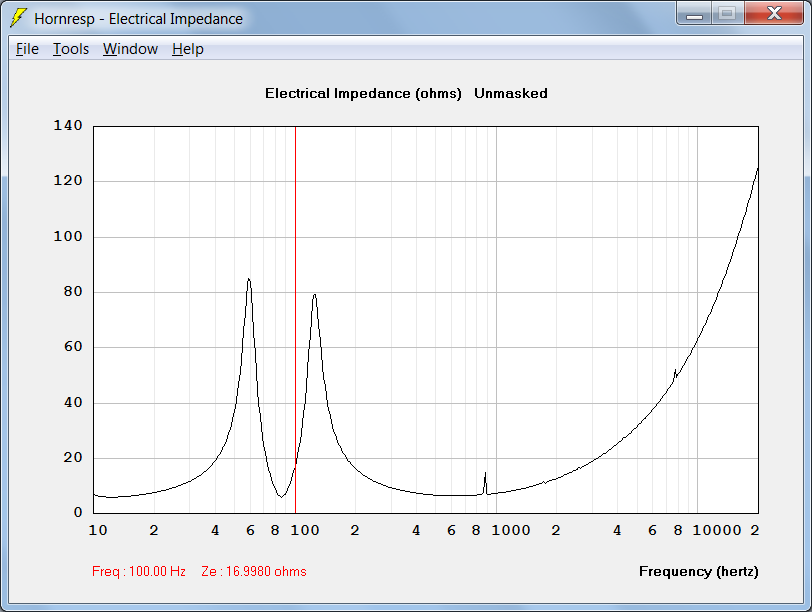
Task: Click the 'Ze : 16.9980 ohms' readout
Action: [254, 571]
